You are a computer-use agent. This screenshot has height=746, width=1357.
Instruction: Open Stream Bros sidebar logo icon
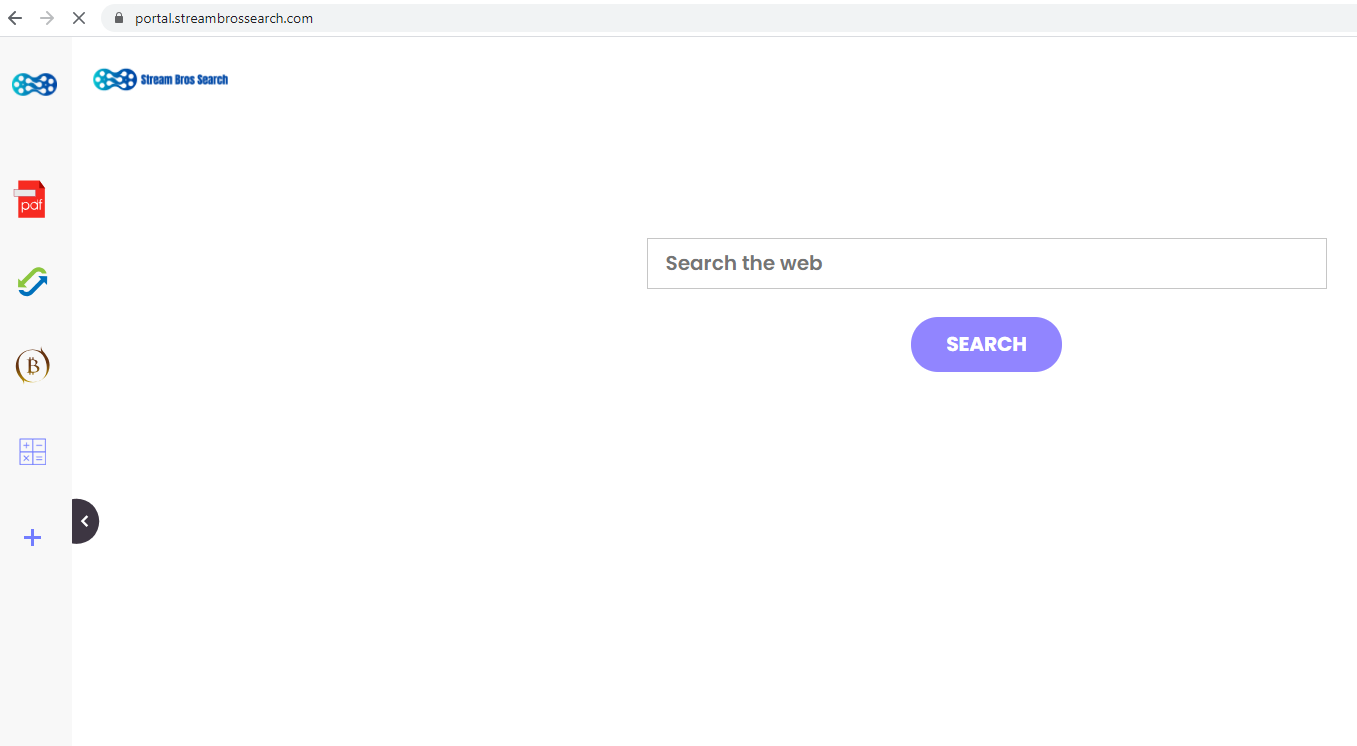pos(34,84)
